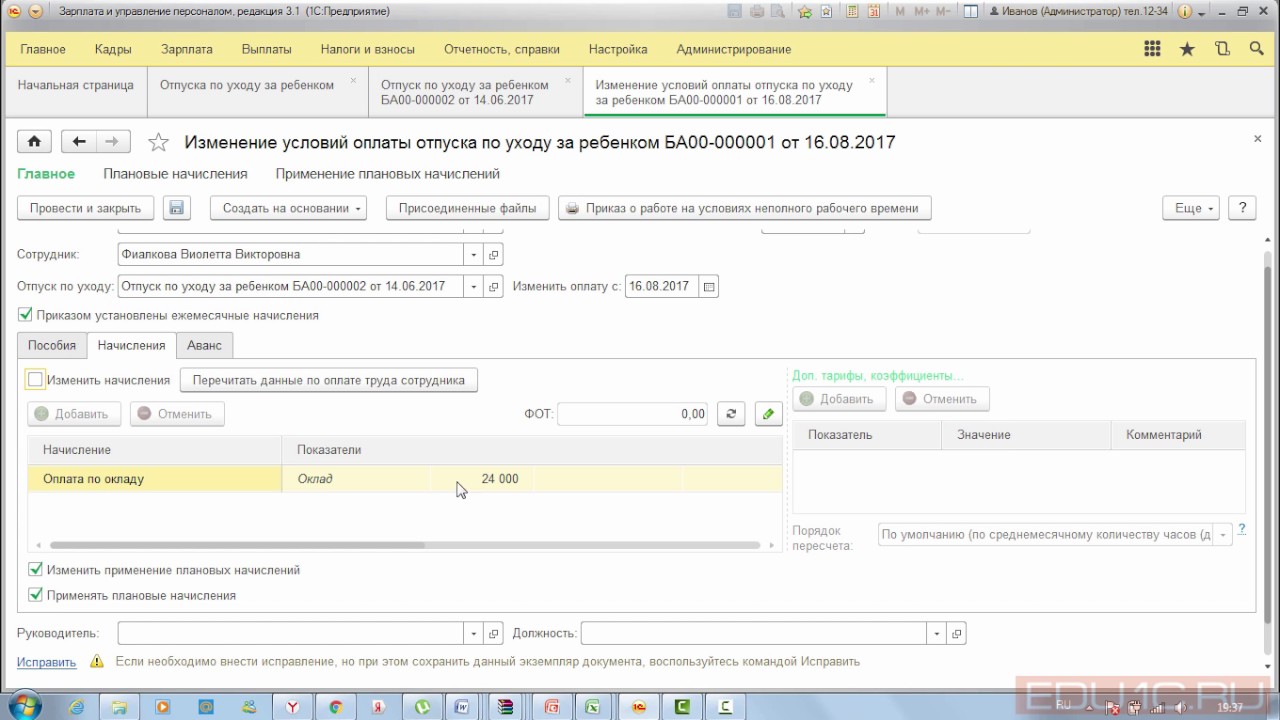Viewport: 1280px width, 720px height.
Task: Open the Зарплата menu section
Action: 187,49
